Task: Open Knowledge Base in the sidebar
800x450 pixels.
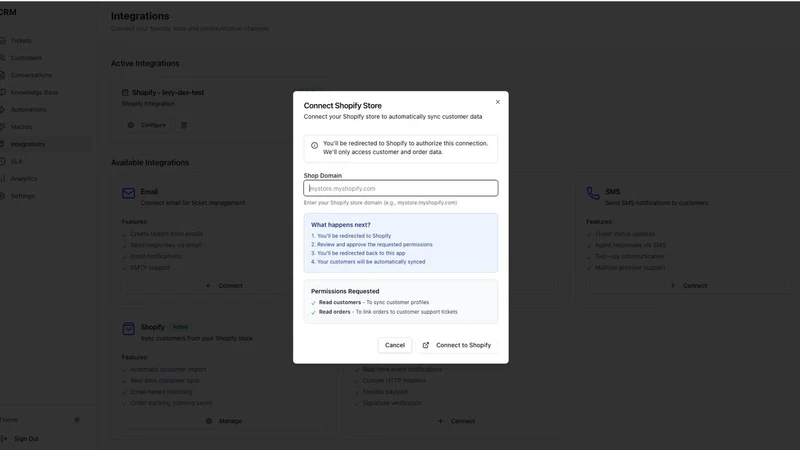Action: 34,92
